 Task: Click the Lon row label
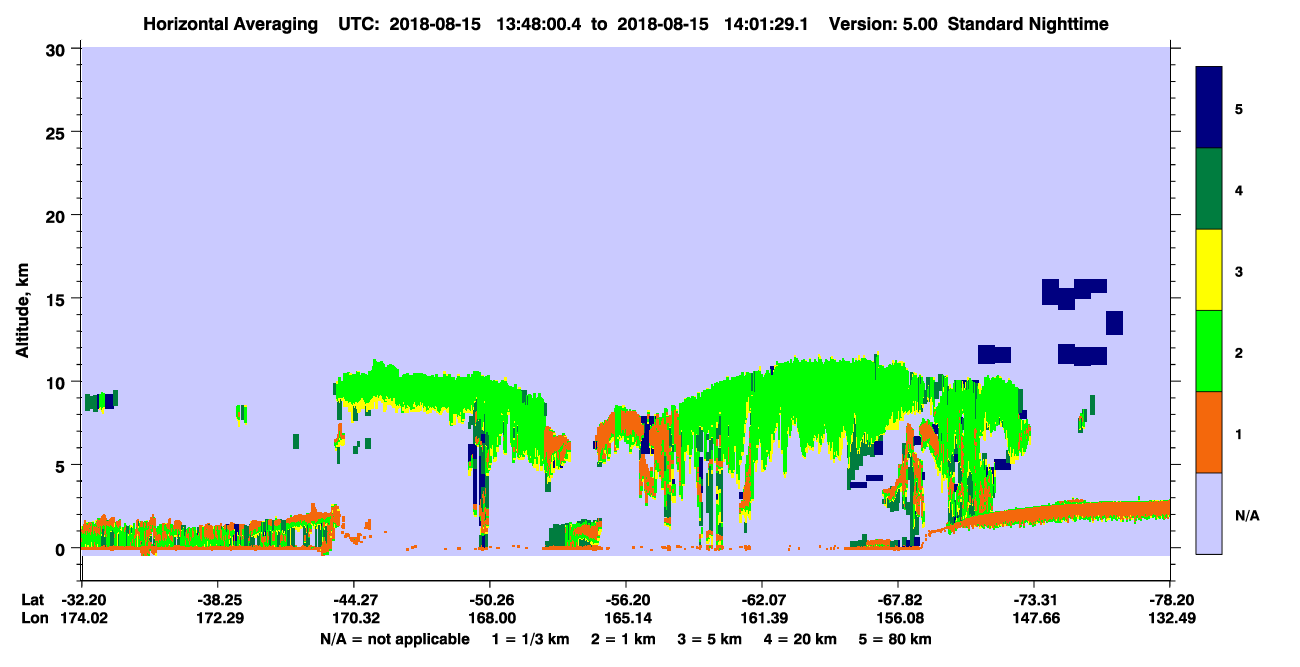pos(34,618)
